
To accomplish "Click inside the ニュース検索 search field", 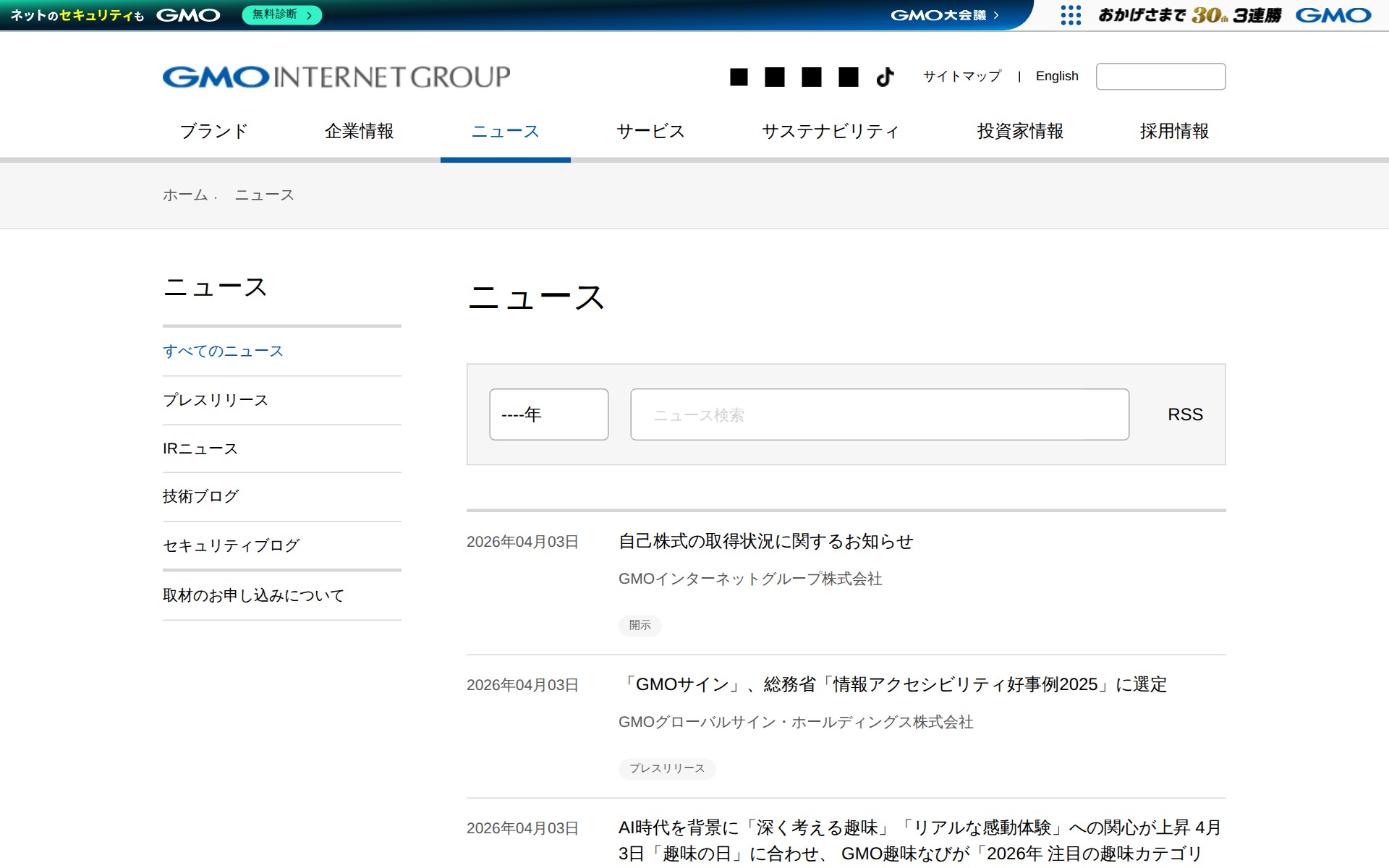I will click(879, 414).
